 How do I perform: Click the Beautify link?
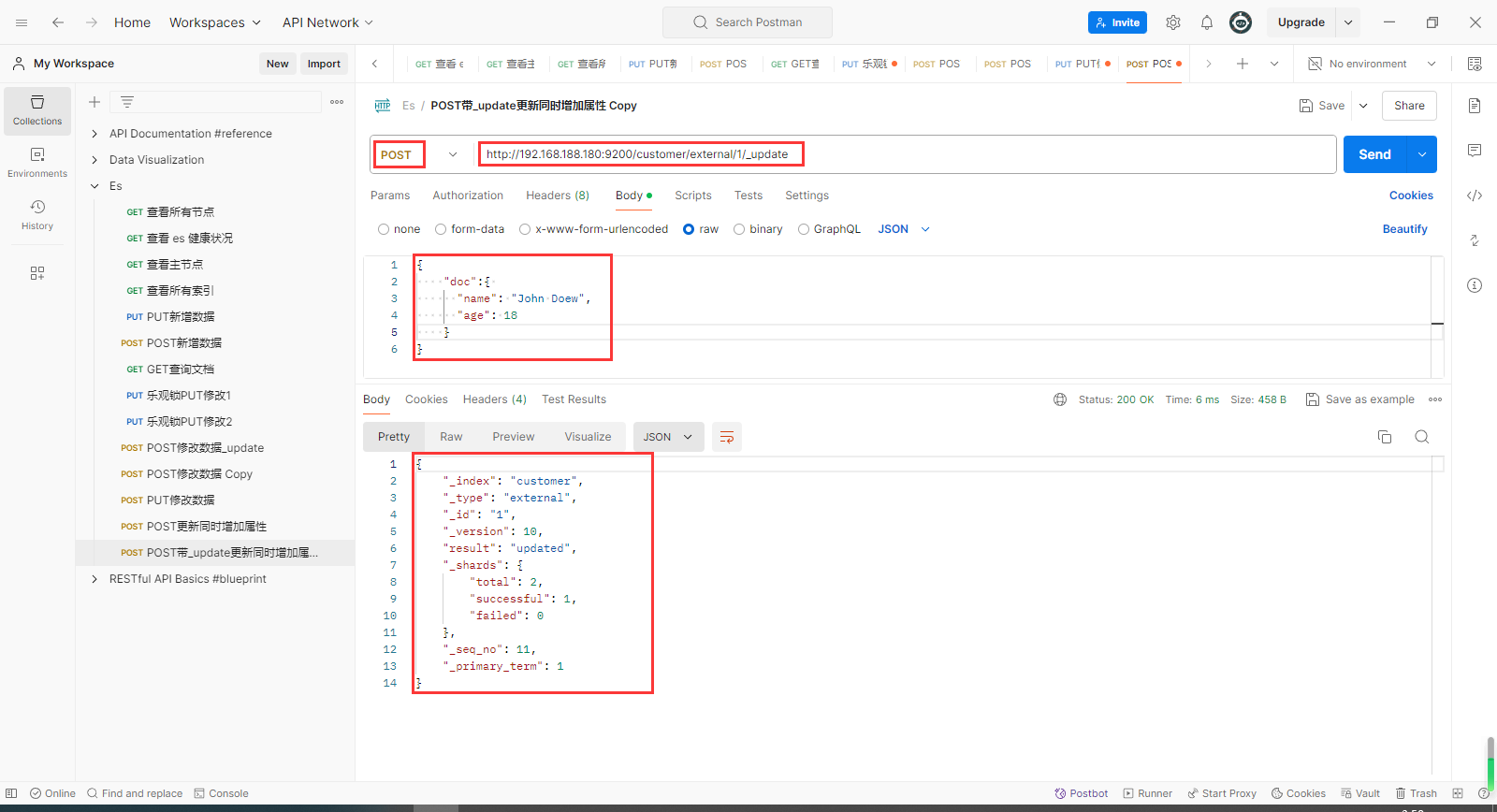(1405, 229)
